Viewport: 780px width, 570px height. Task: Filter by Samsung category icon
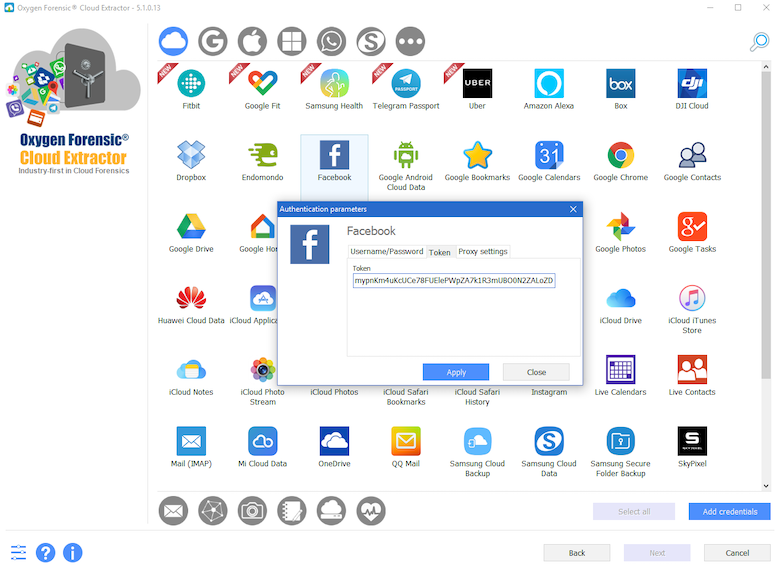pyautogui.click(x=371, y=41)
